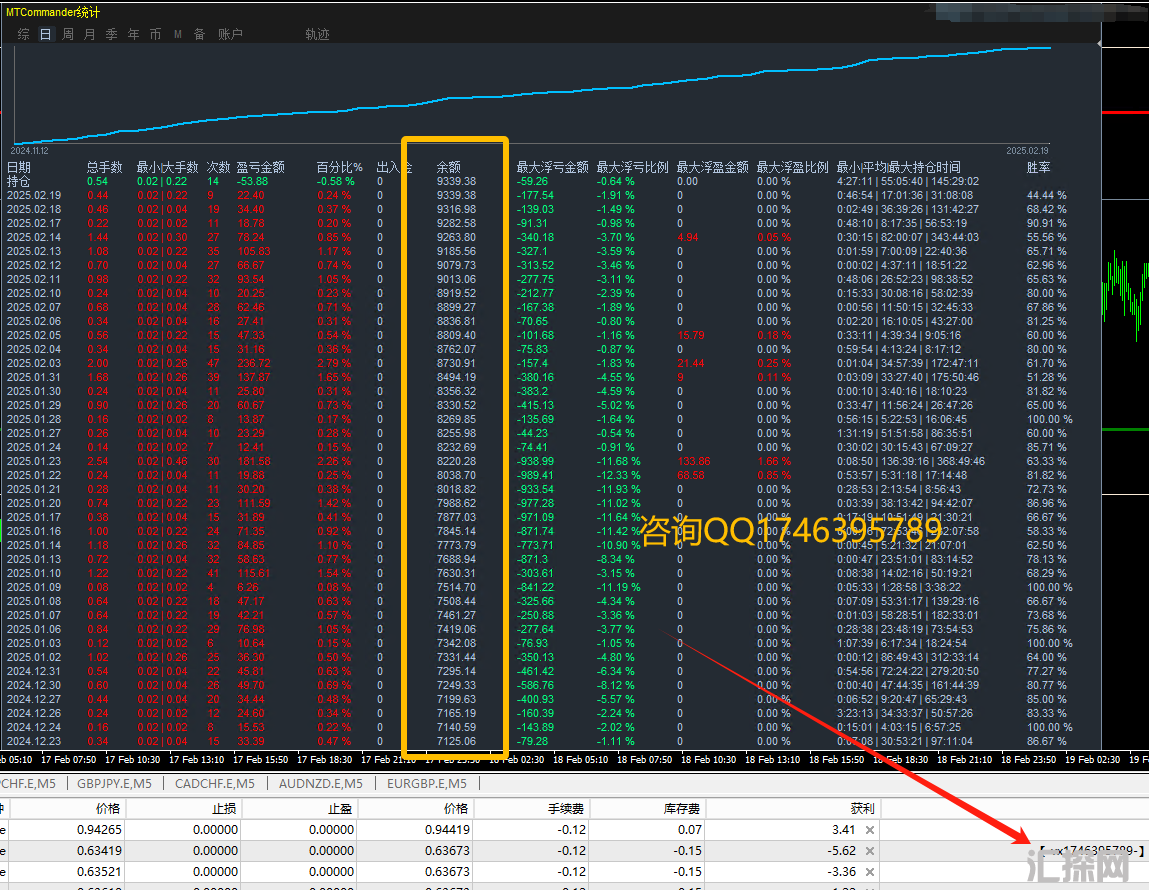Select the 日 daily statistics tab
The height and width of the screenshot is (890, 1149).
pyautogui.click(x=45, y=34)
